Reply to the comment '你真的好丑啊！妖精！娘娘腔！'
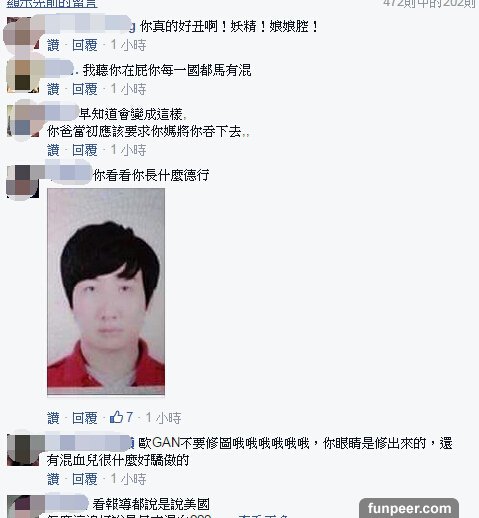Screen dimensions: 479x518 [85, 45]
